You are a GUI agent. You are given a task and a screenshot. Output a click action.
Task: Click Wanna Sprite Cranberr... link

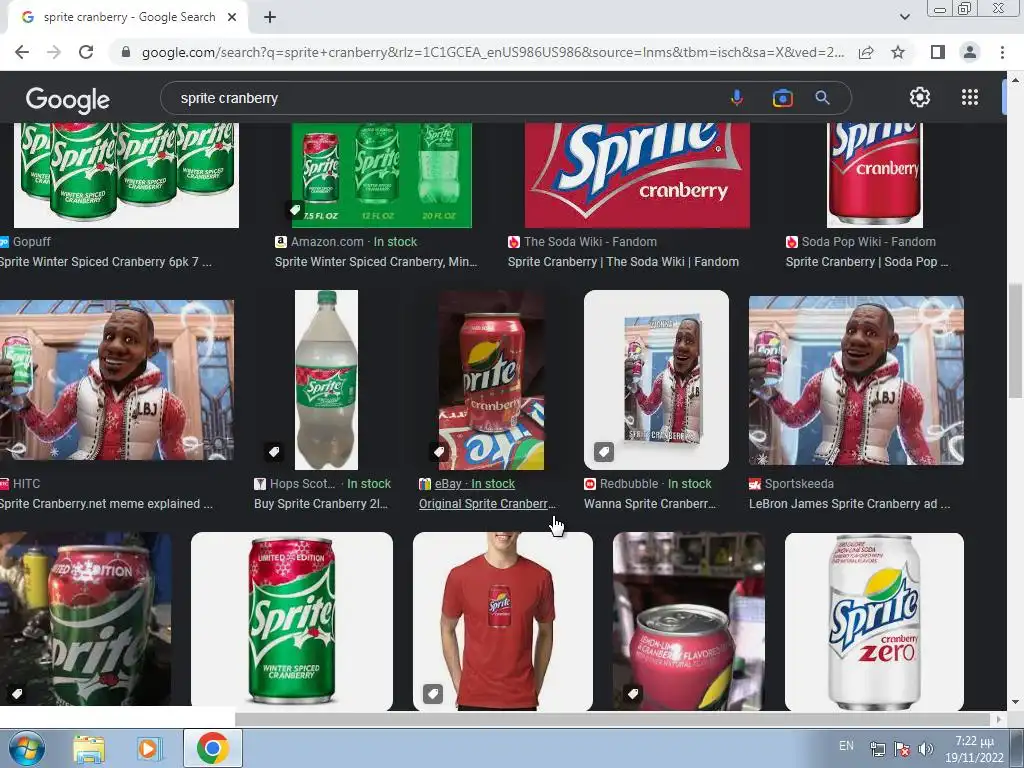click(x=650, y=504)
